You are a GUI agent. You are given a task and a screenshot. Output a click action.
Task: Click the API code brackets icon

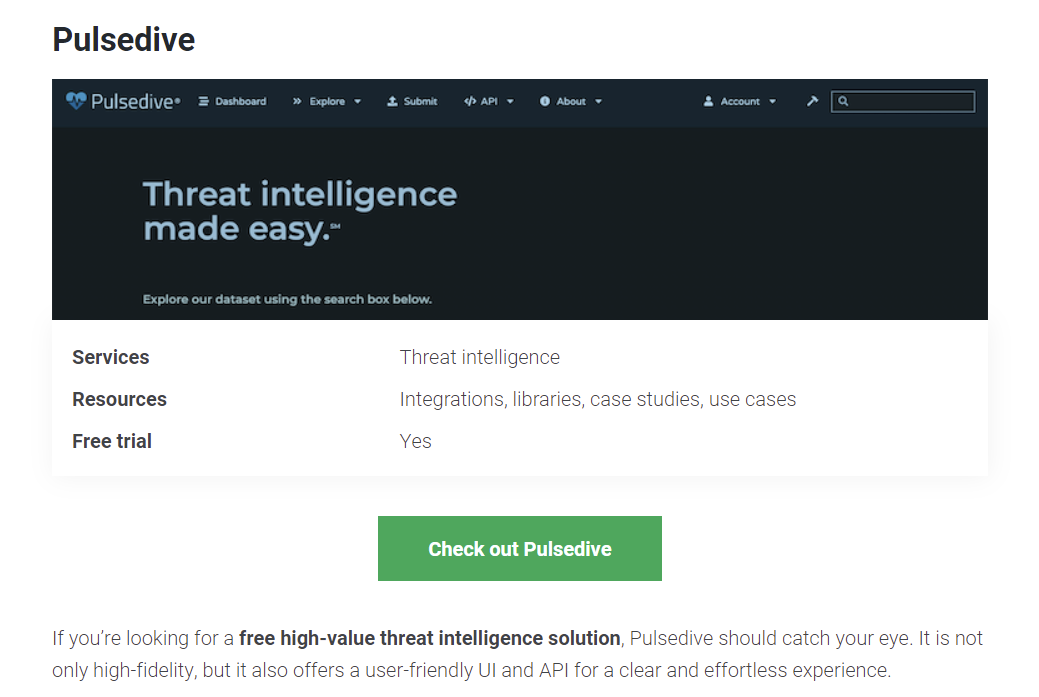[x=470, y=101]
